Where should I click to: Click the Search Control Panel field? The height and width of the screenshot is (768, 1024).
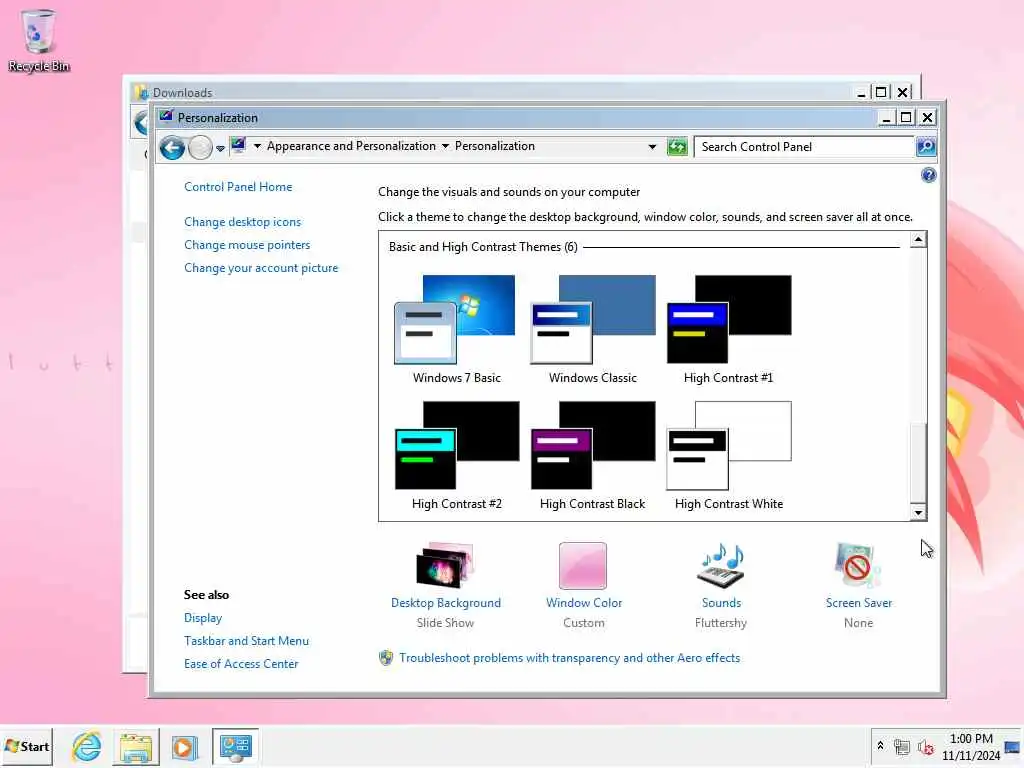pos(804,147)
